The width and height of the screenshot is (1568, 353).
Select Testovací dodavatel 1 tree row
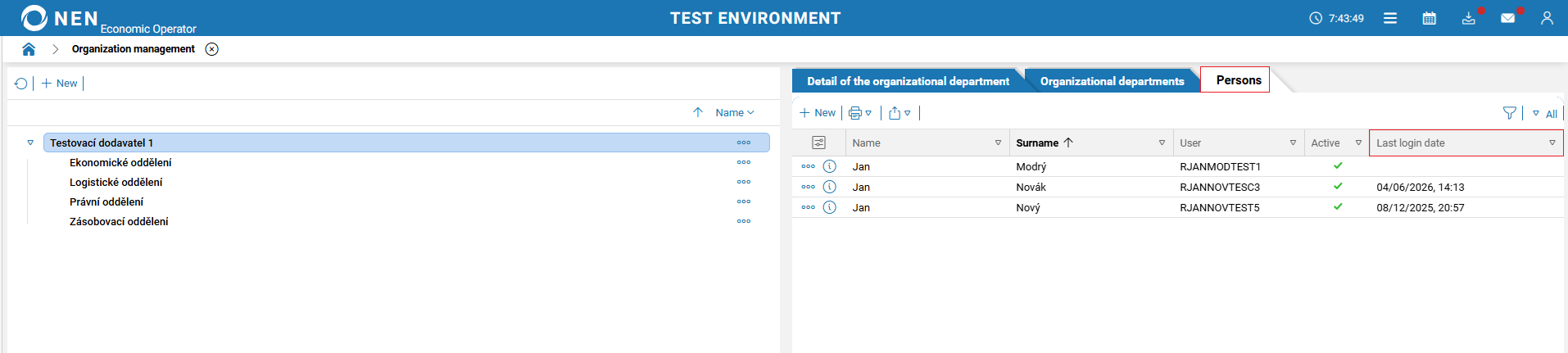pyautogui.click(x=406, y=143)
